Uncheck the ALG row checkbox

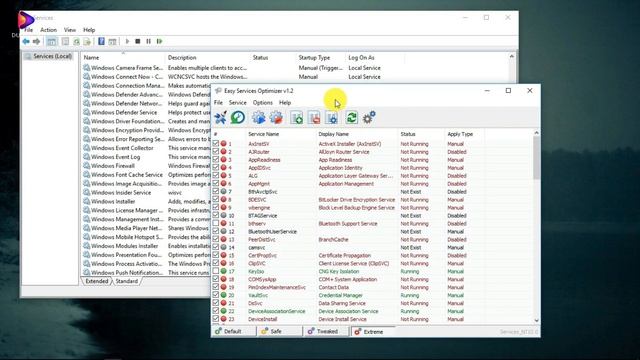(x=216, y=176)
